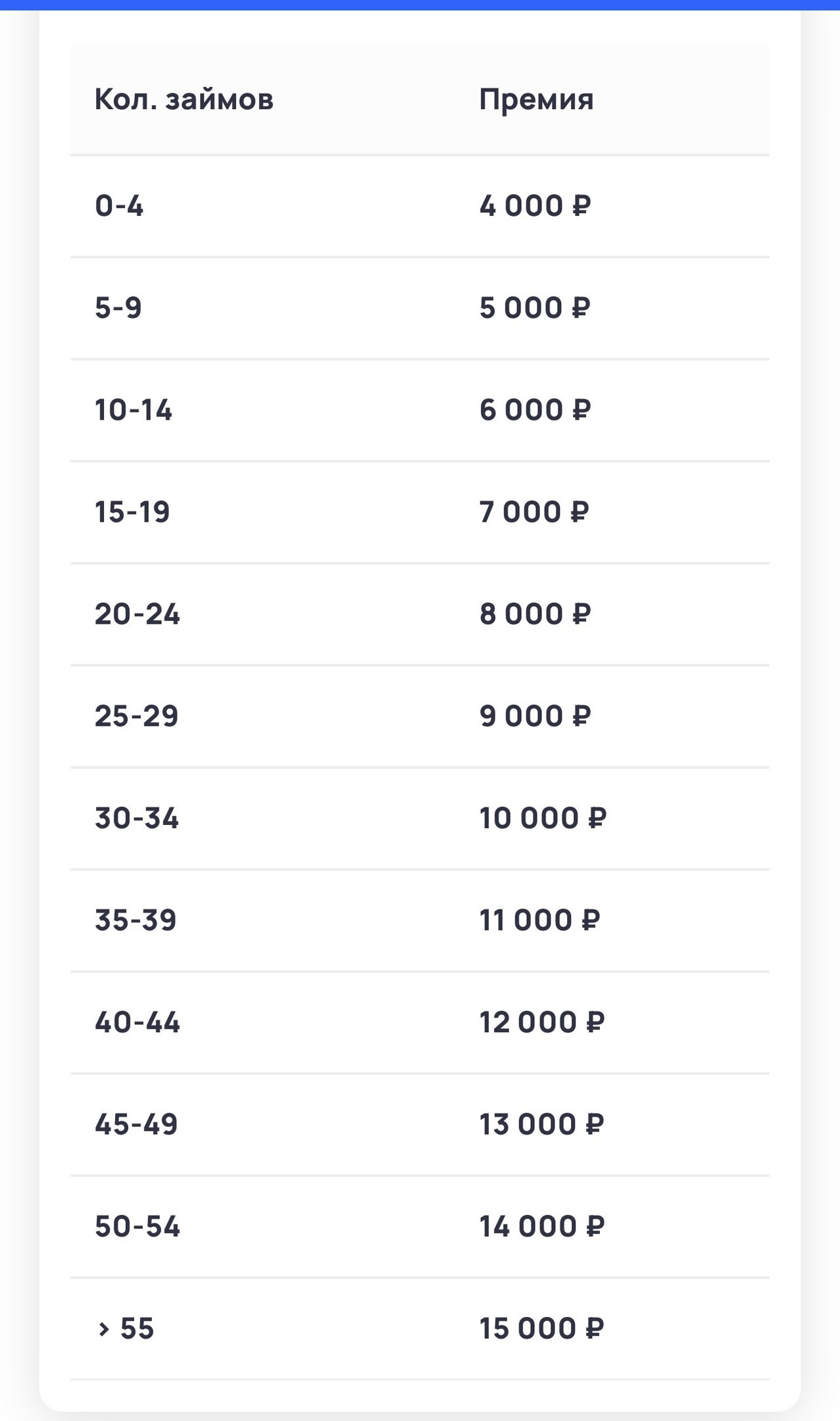Click the 5 000 ₽ bonus value
The height and width of the screenshot is (1421, 840).
tap(535, 308)
